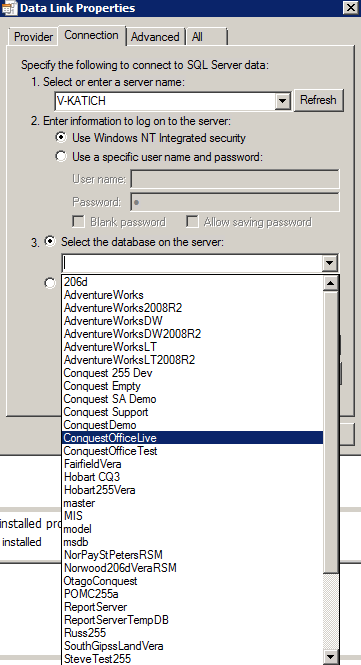This screenshot has width=361, height=665.
Task: Choose ConquestOfficeTest database
Action: click(x=193, y=451)
